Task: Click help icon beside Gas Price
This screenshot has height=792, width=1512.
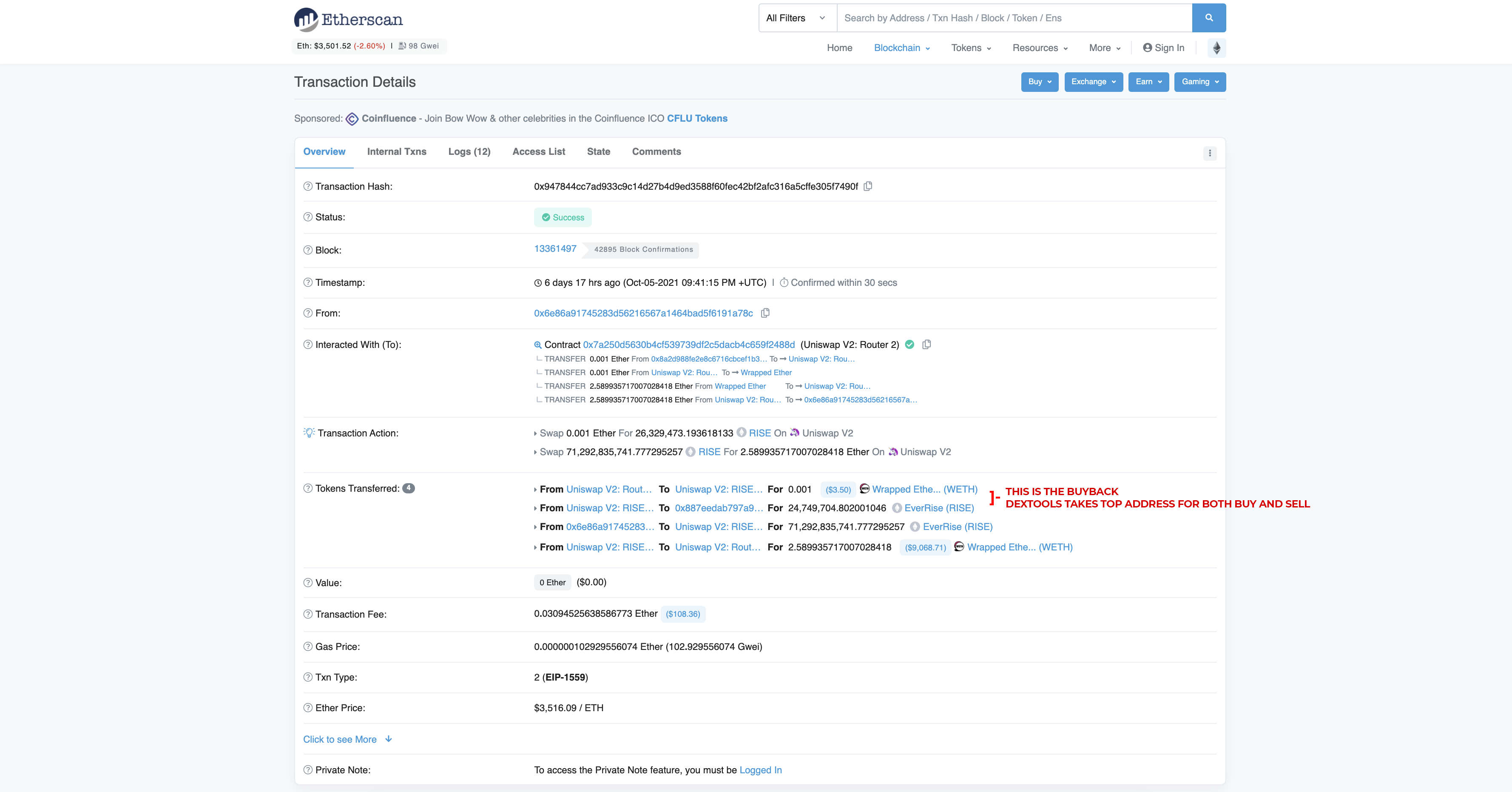Action: click(x=307, y=647)
